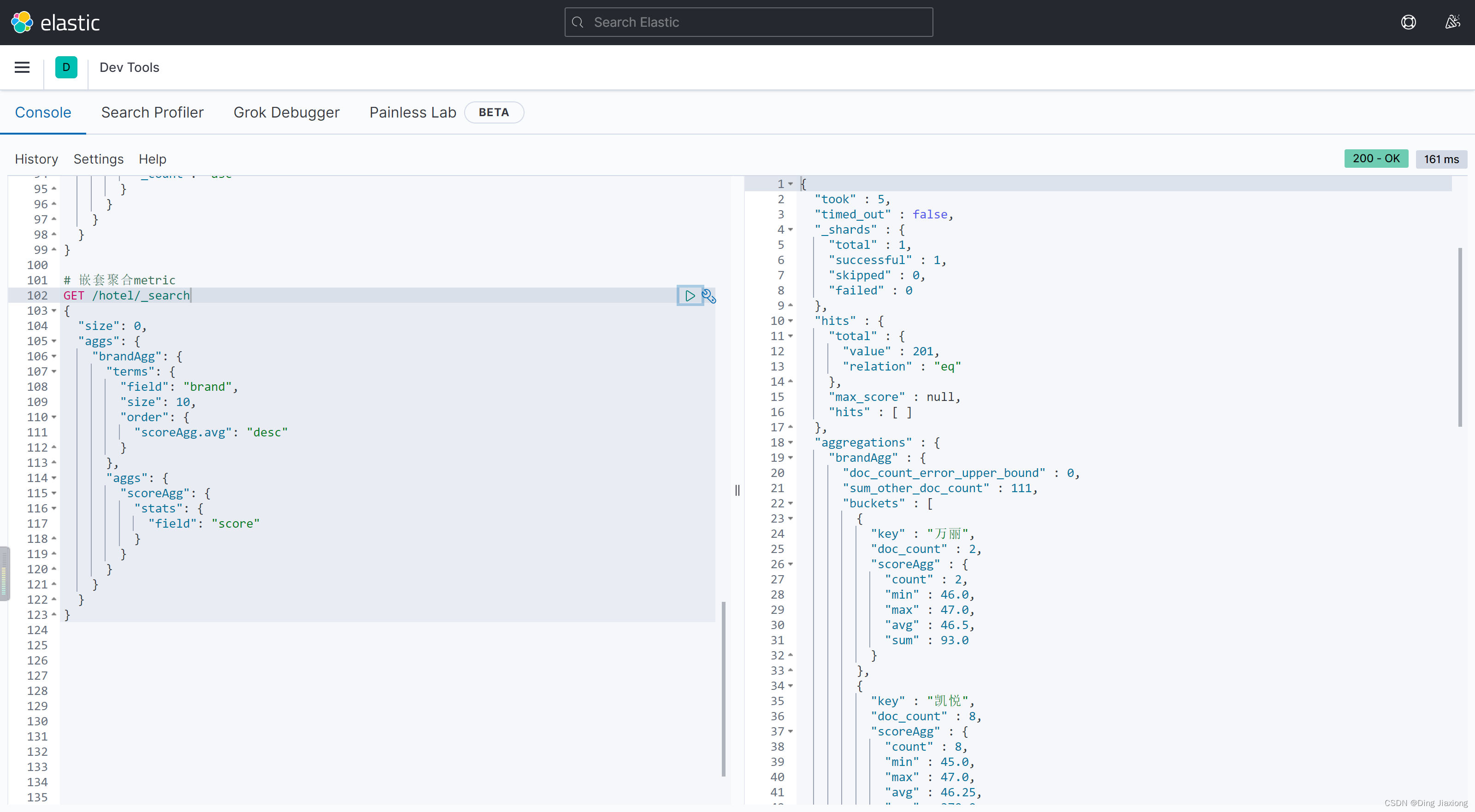The width and height of the screenshot is (1475, 812).
Task: Fold the "aggregations" block in output
Action: tap(790, 443)
